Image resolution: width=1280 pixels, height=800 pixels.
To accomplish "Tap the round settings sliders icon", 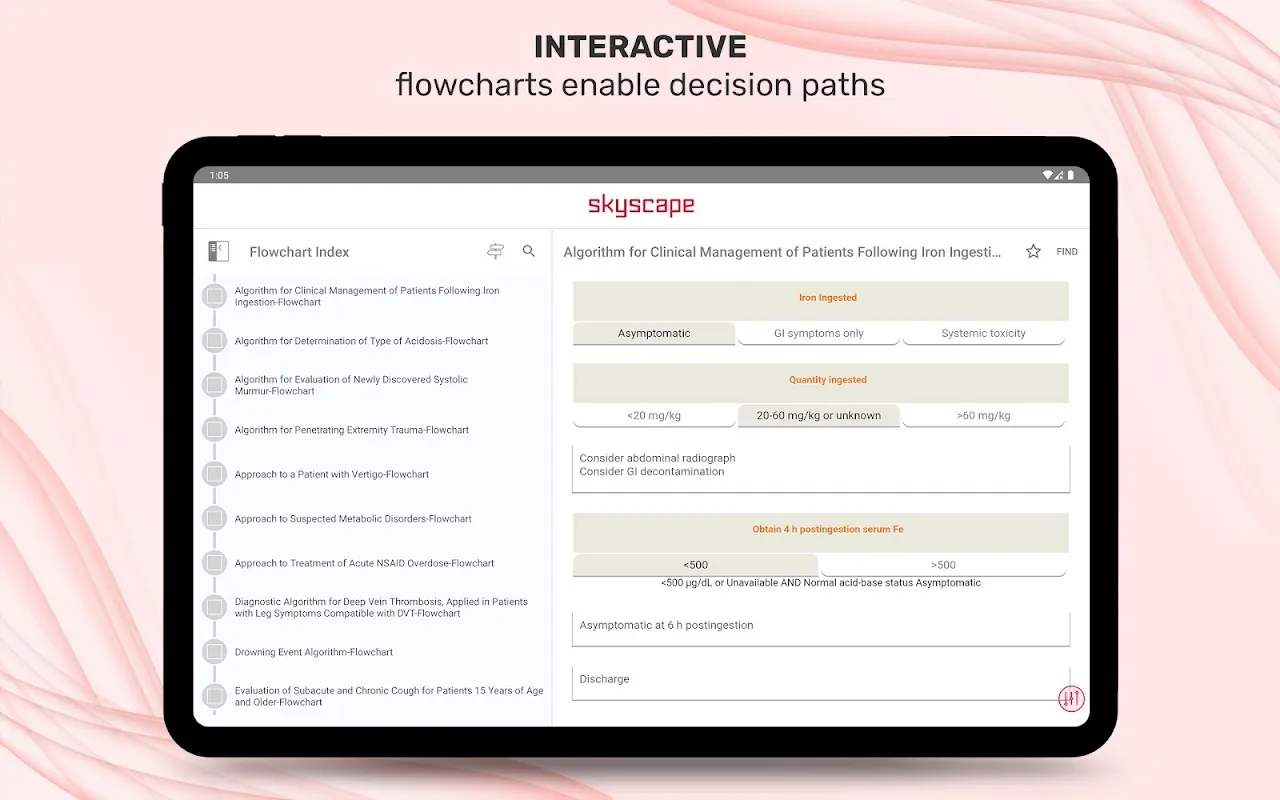I will click(x=1071, y=699).
